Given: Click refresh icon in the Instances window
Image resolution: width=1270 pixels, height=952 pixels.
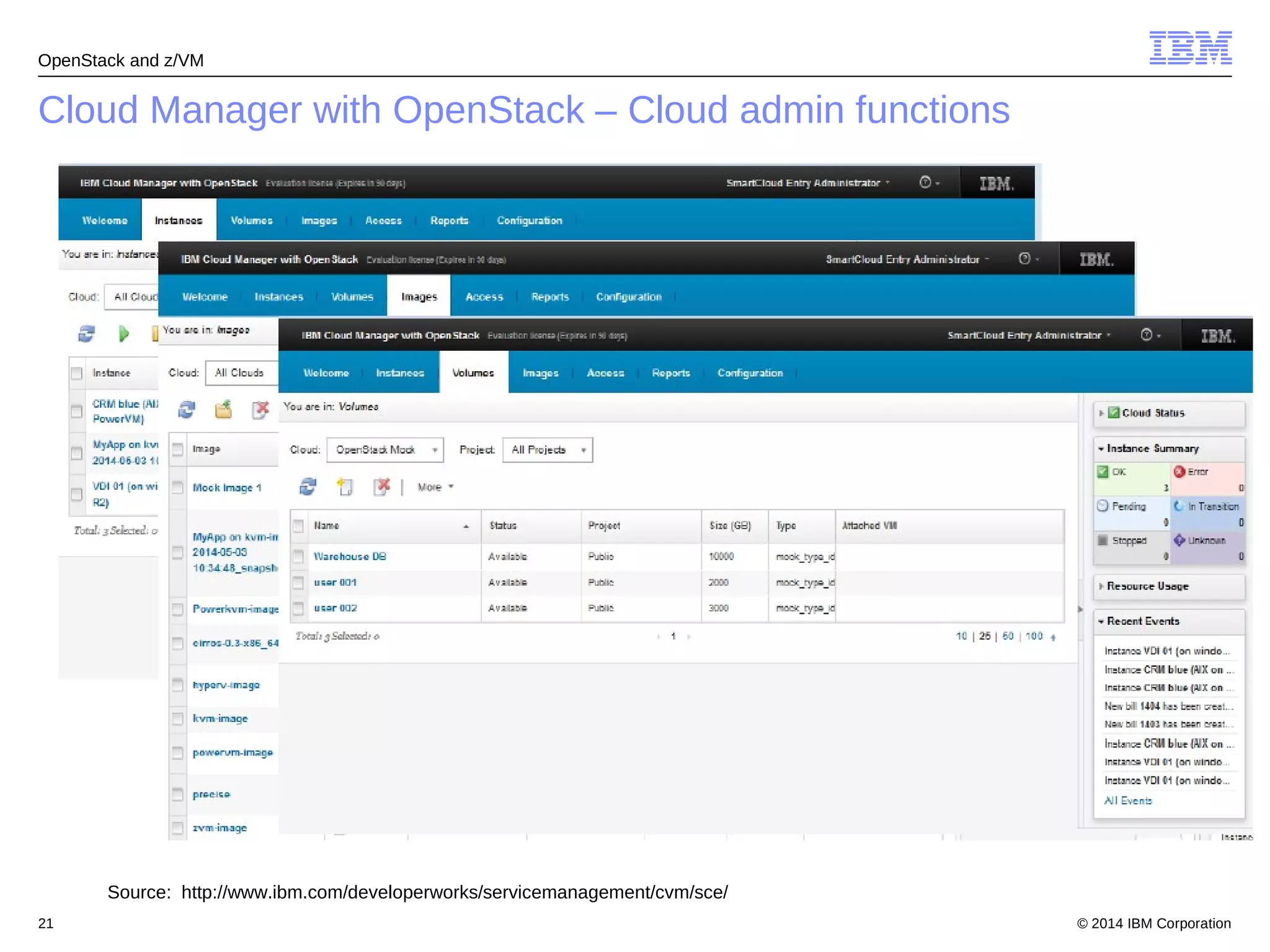Looking at the screenshot, I should 86,334.
